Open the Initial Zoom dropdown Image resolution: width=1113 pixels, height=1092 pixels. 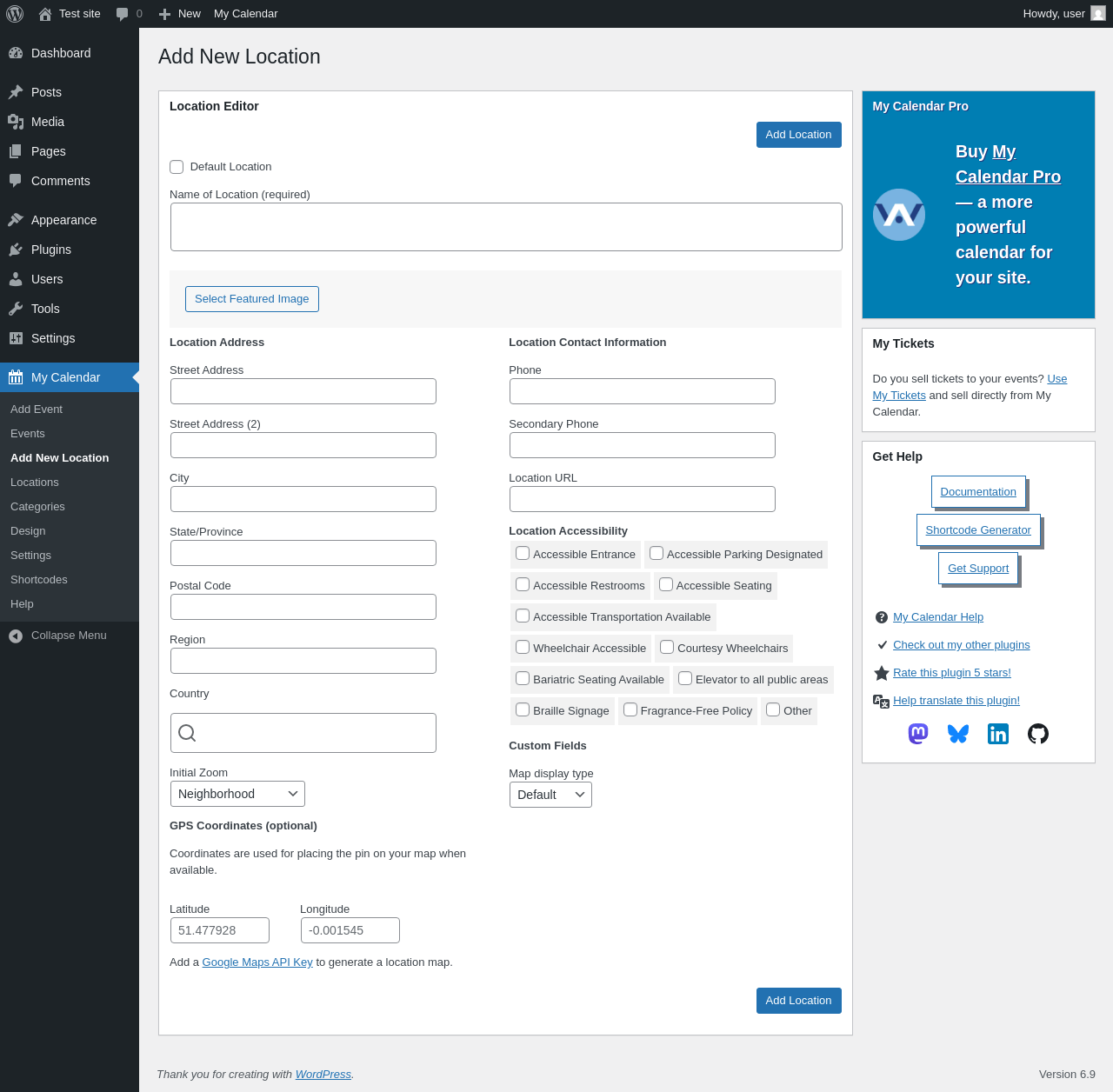[x=237, y=794]
